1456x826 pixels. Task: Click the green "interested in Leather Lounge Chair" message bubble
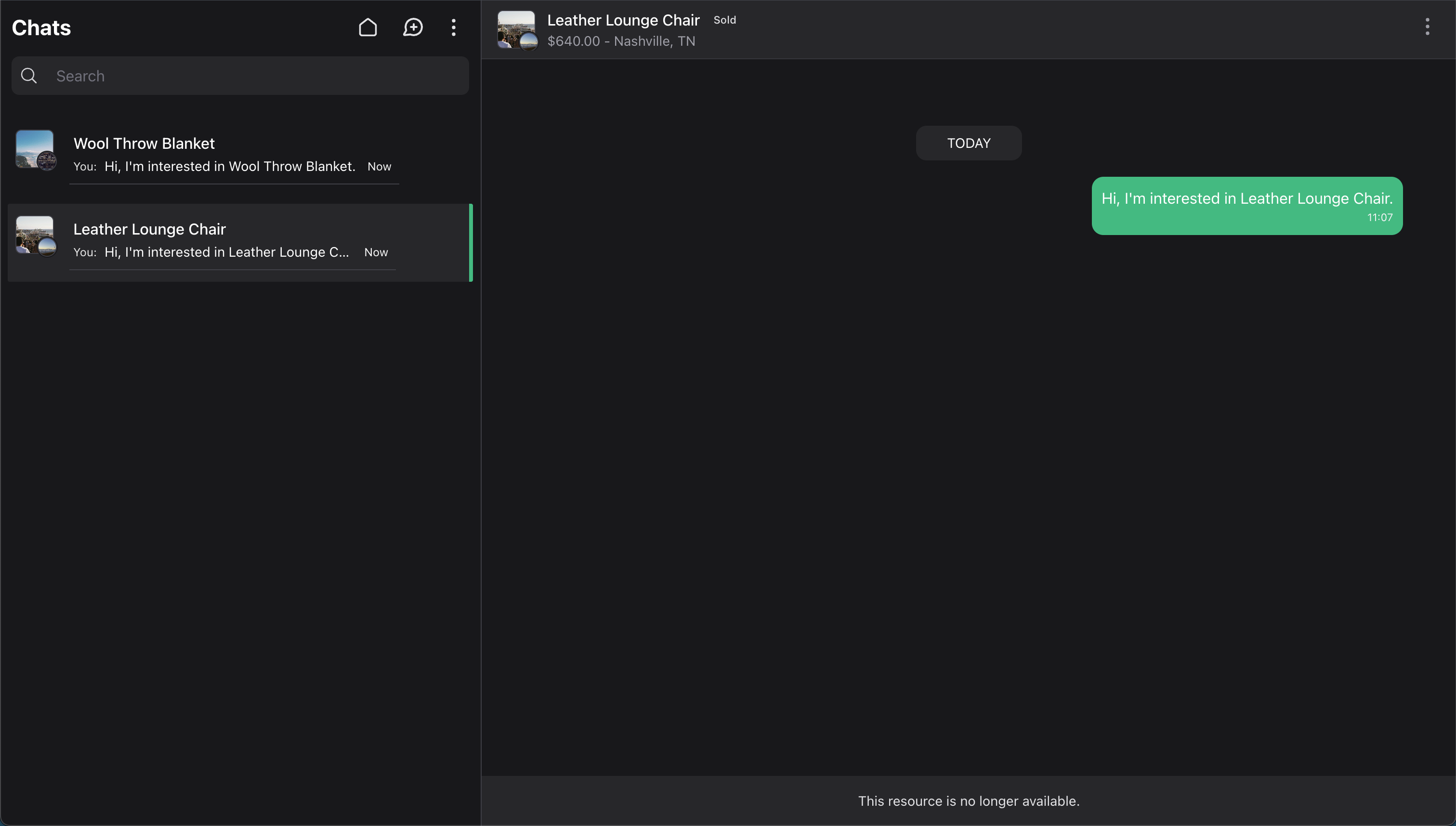(x=1246, y=206)
